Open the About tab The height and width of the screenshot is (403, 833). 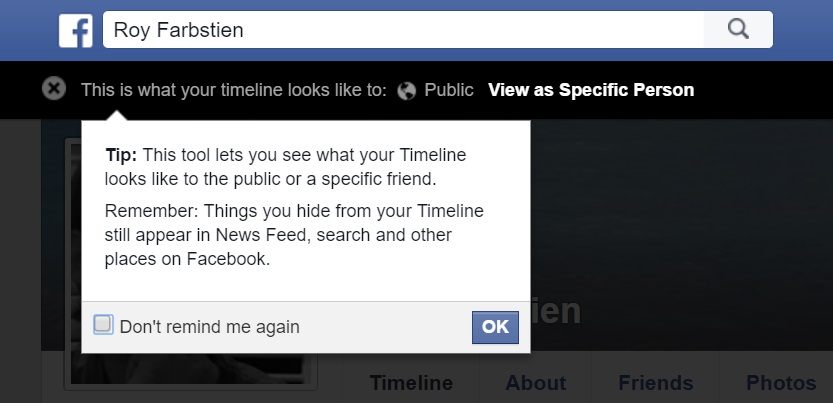click(x=535, y=383)
